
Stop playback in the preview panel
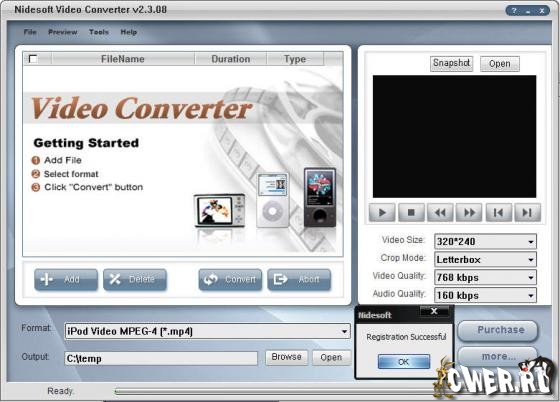pos(411,213)
